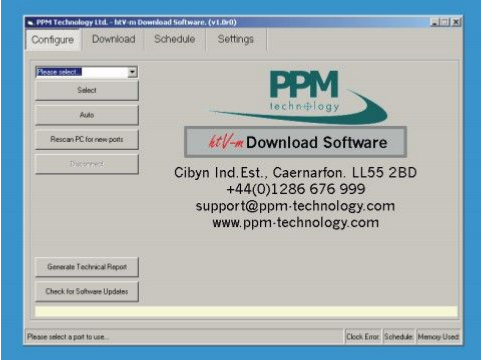The image size is (481, 361).
Task: Switch to the Download tab
Action: pos(113,39)
